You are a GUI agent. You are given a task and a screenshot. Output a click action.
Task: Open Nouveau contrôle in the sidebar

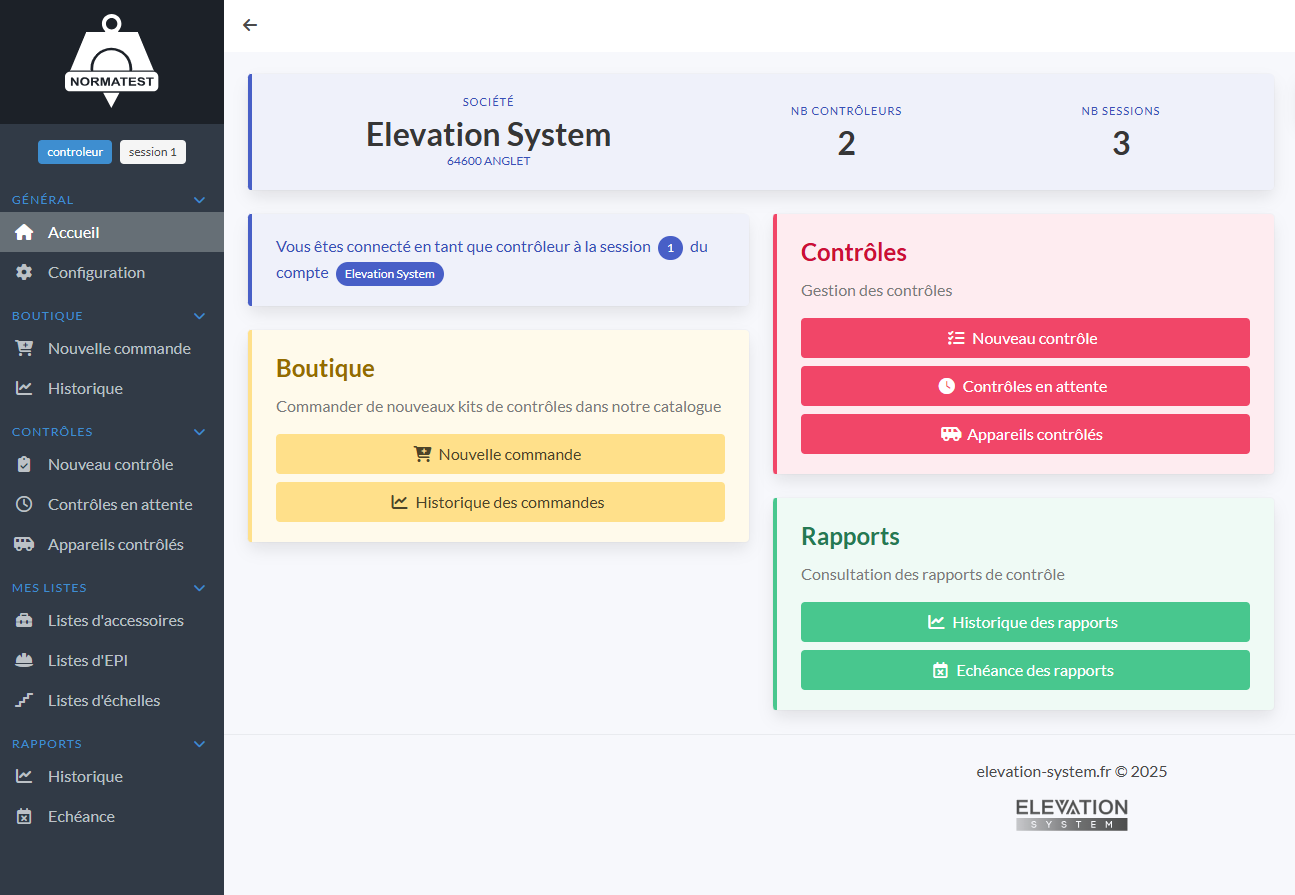[112, 464]
